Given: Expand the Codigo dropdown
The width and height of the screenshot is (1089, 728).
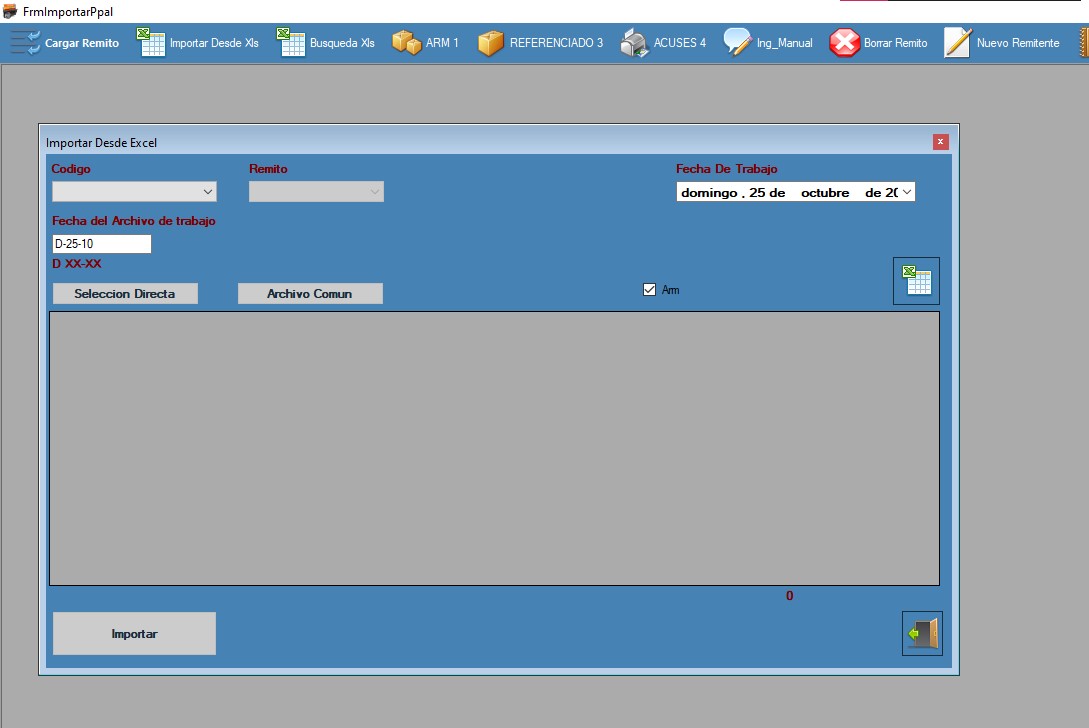Looking at the screenshot, I should [x=208, y=192].
